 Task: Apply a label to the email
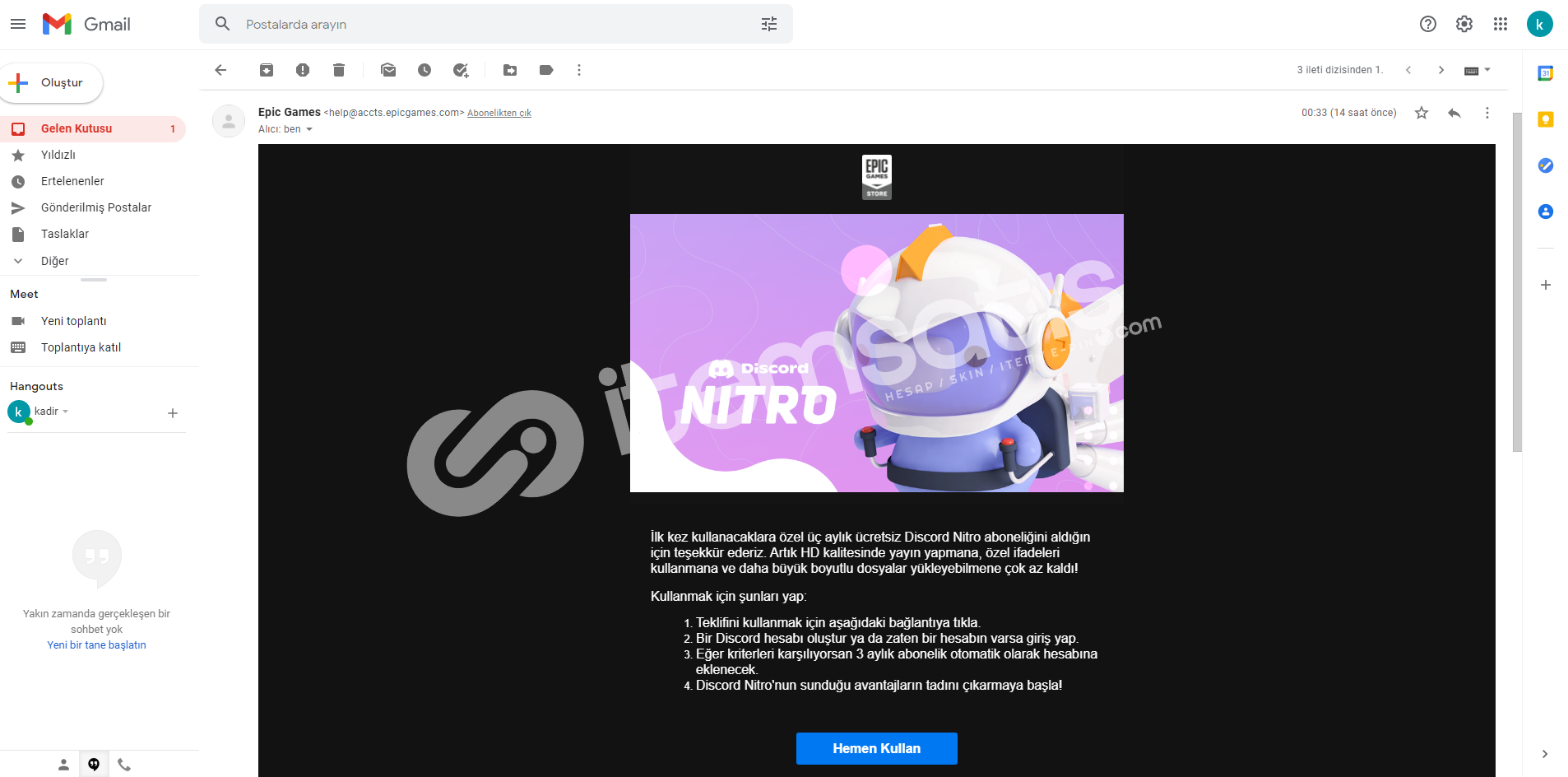click(546, 70)
